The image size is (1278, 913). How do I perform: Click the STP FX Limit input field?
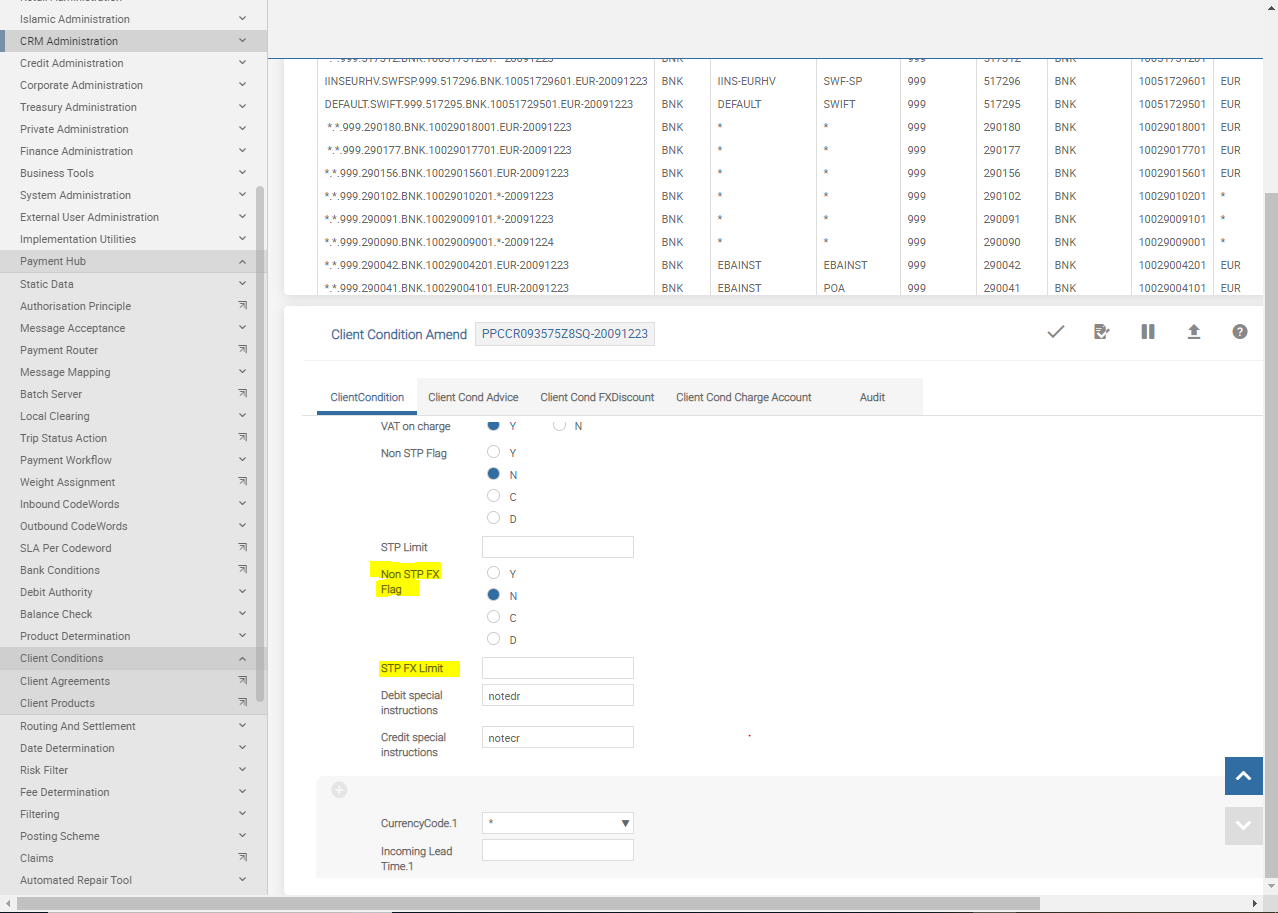tap(557, 668)
